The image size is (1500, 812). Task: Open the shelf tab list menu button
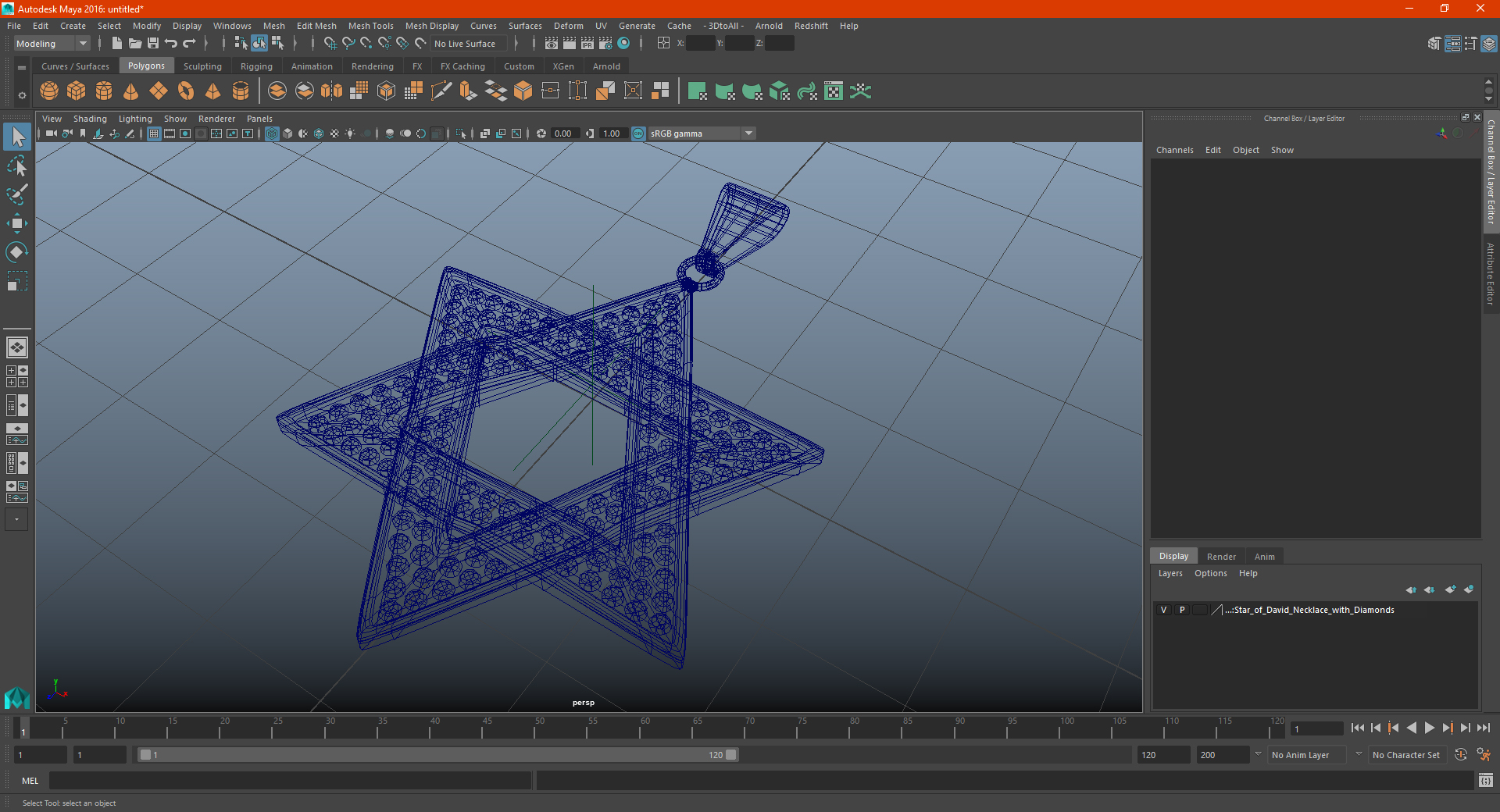coord(22,68)
